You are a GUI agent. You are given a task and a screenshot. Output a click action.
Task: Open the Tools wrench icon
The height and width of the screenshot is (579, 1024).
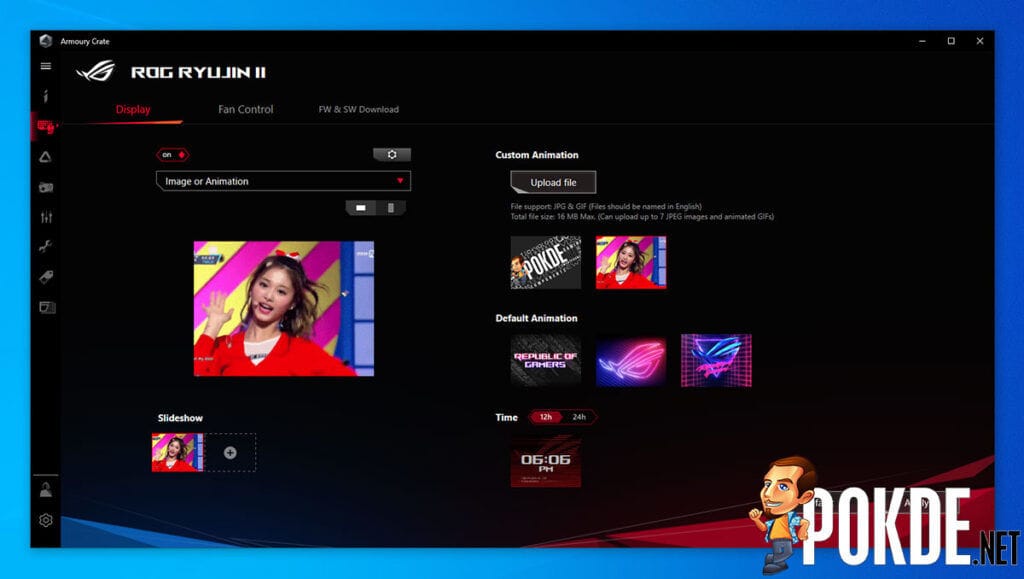pos(46,247)
